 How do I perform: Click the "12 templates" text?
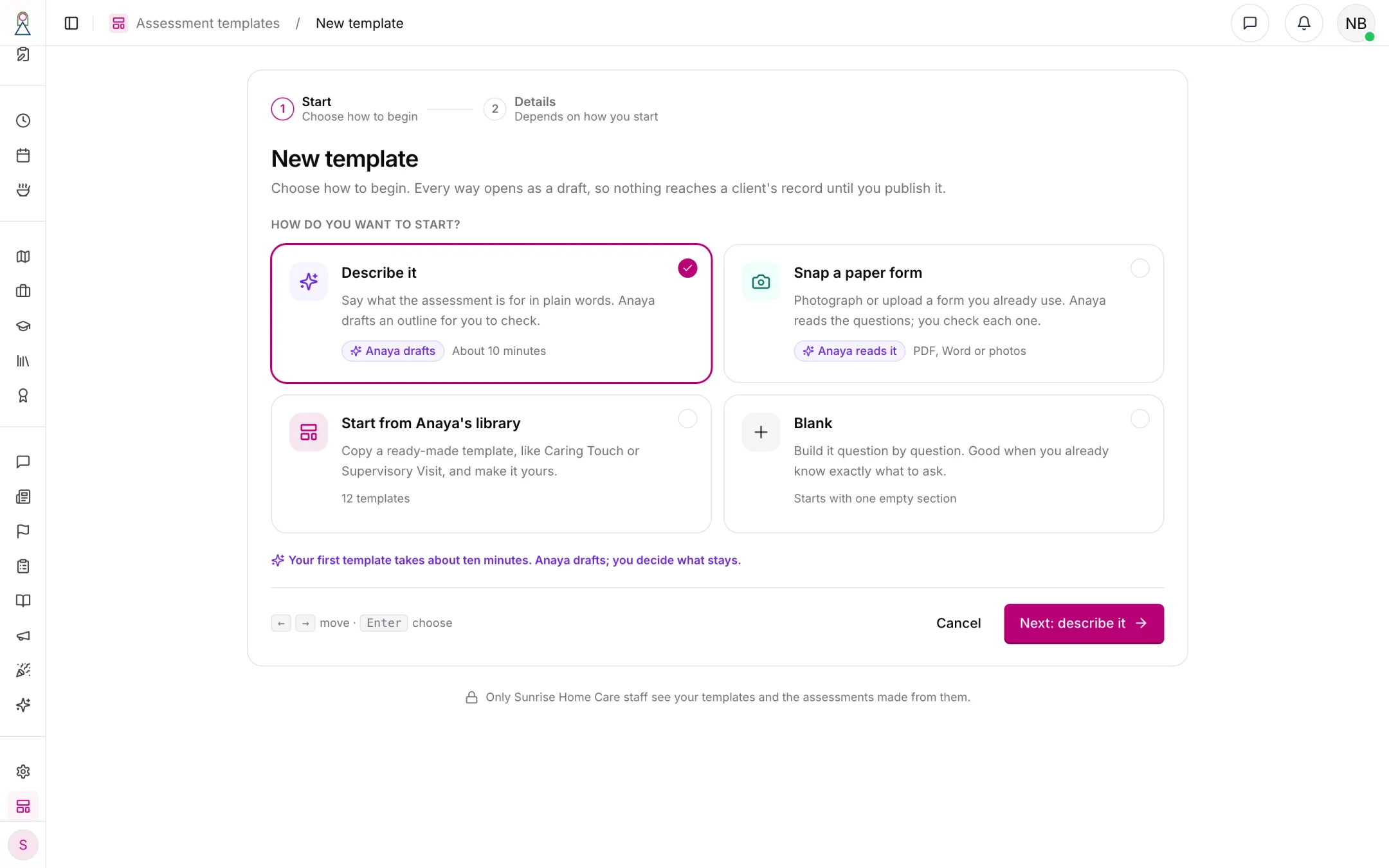pos(376,498)
